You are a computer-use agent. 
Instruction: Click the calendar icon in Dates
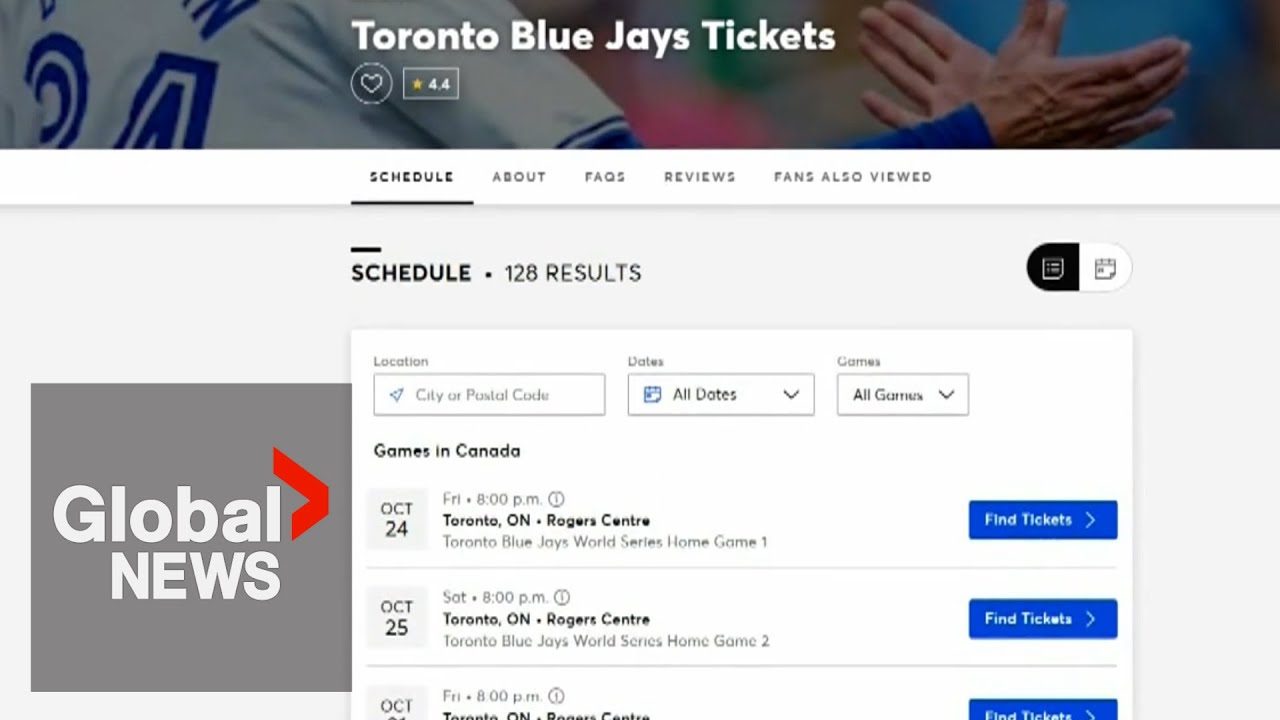pyautogui.click(x=652, y=395)
